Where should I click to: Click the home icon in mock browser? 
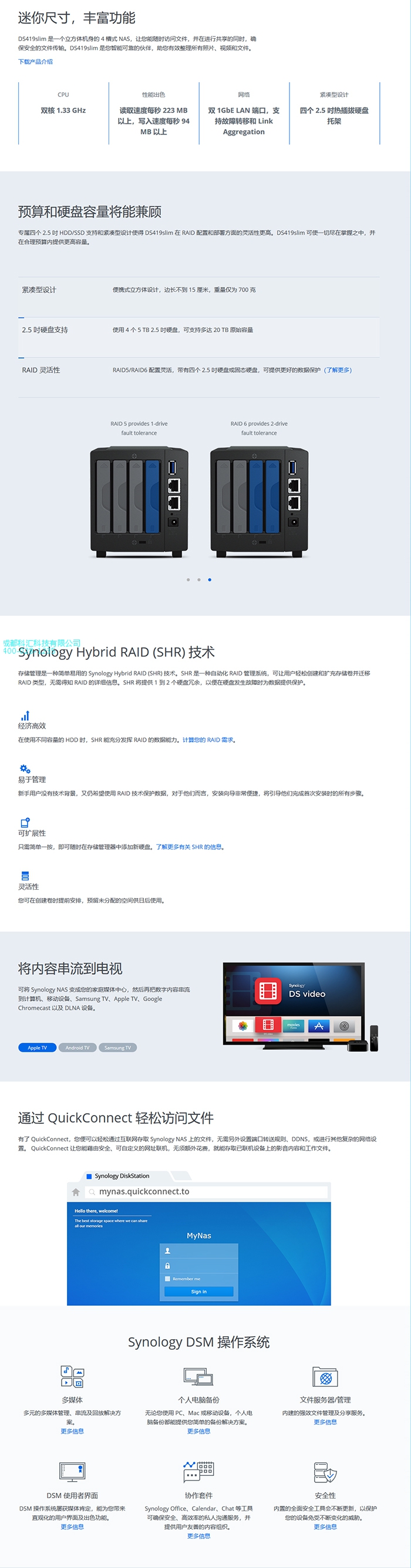click(x=76, y=1192)
